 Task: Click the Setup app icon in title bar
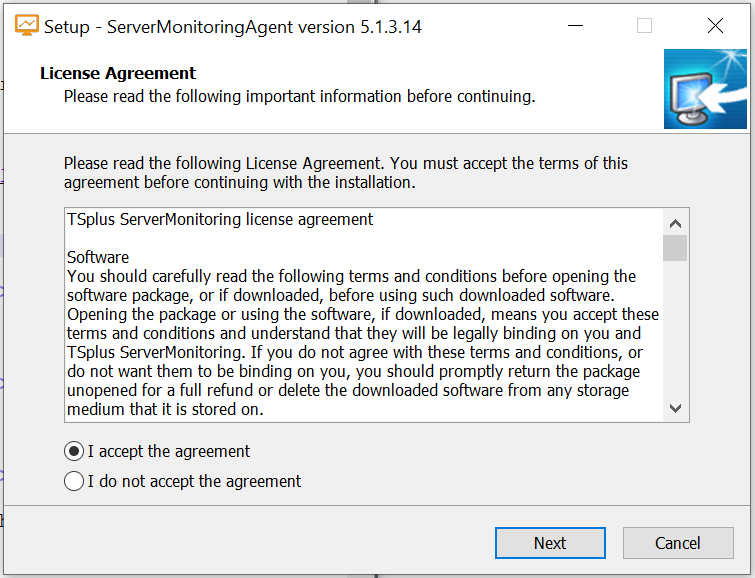click(27, 26)
